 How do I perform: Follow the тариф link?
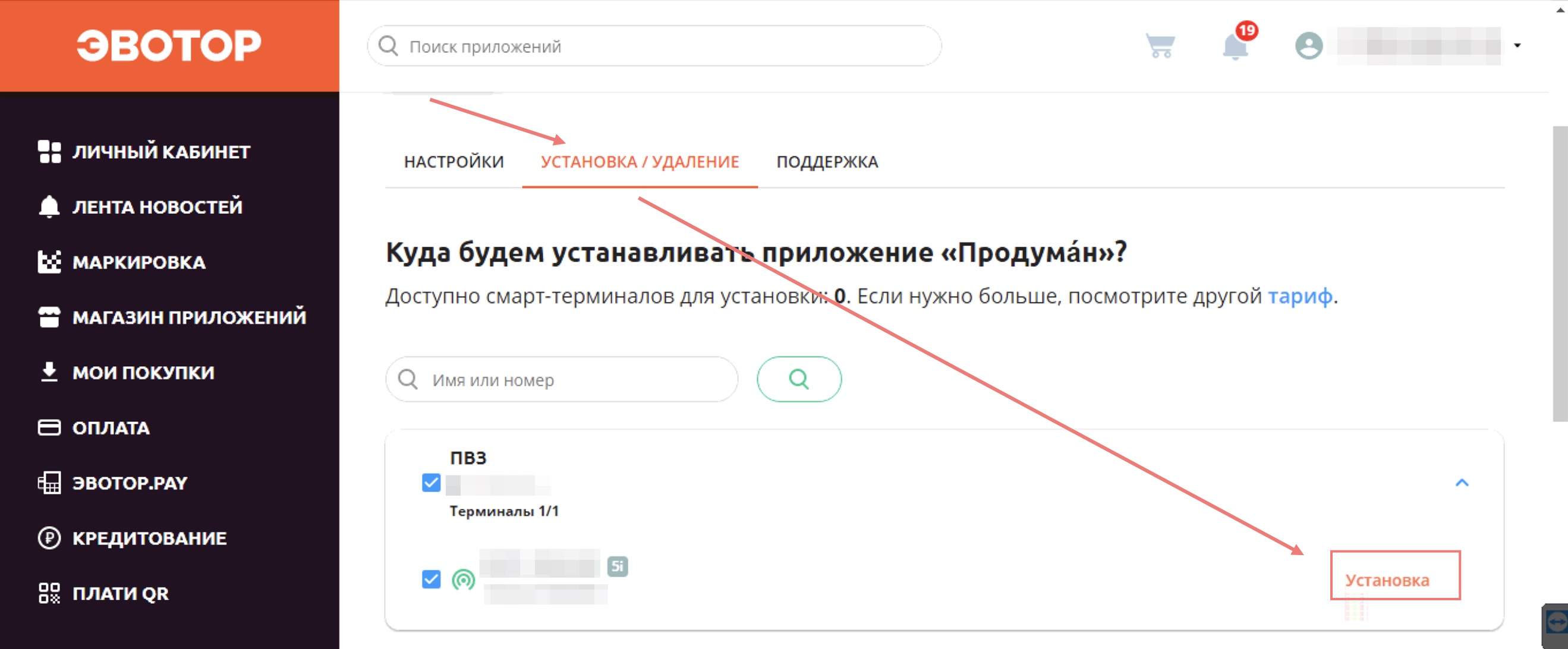point(1299,296)
